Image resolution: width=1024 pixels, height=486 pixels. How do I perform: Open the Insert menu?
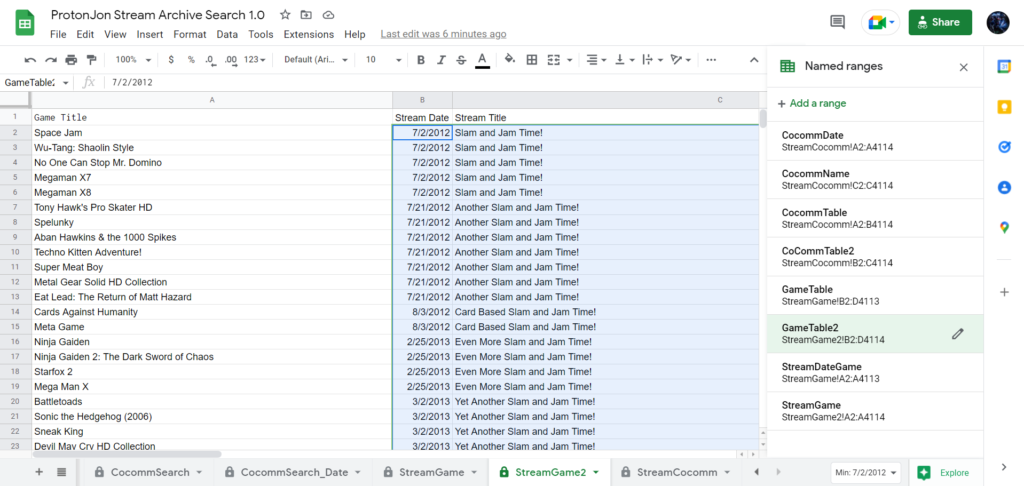coord(150,34)
